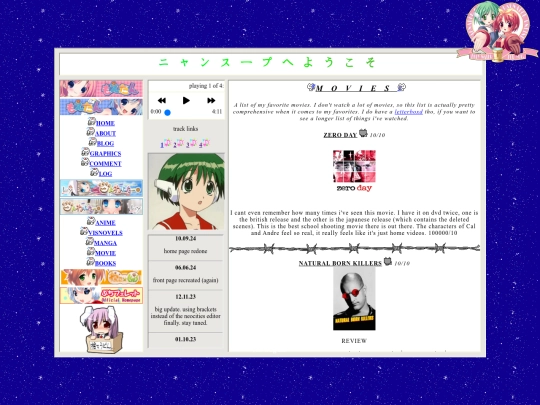This screenshot has height=405, width=540.
Task: Click the 10.09.24 update log date
Action: click(x=186, y=238)
